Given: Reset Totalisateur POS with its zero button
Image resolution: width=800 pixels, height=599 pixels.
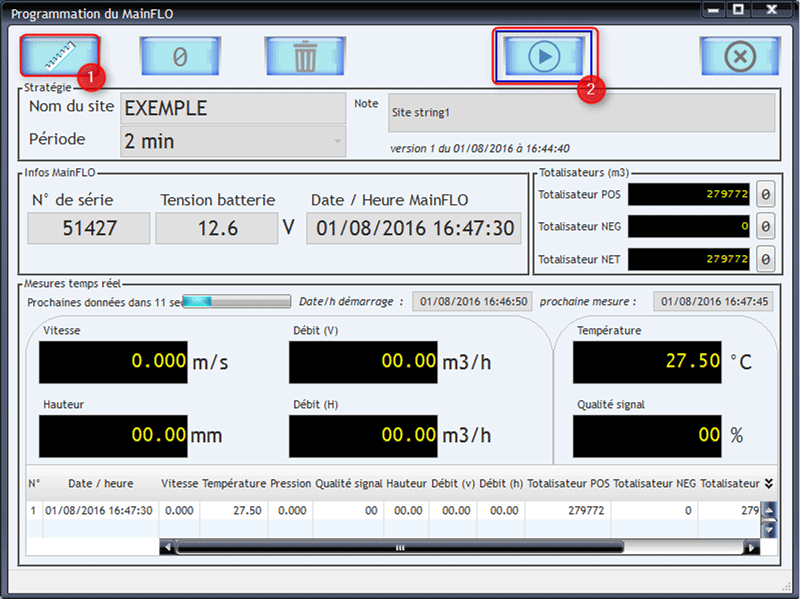Looking at the screenshot, I should (x=765, y=194).
